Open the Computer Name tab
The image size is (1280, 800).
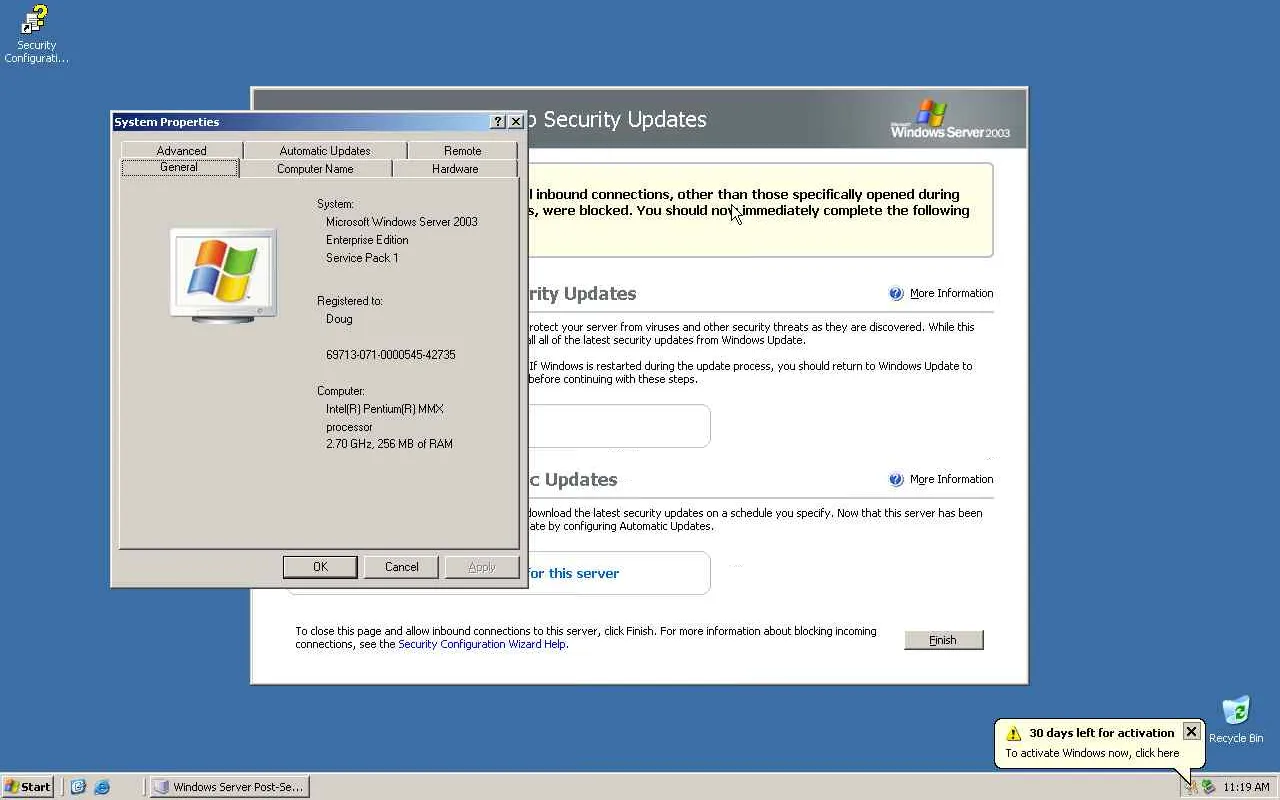pyautogui.click(x=315, y=169)
